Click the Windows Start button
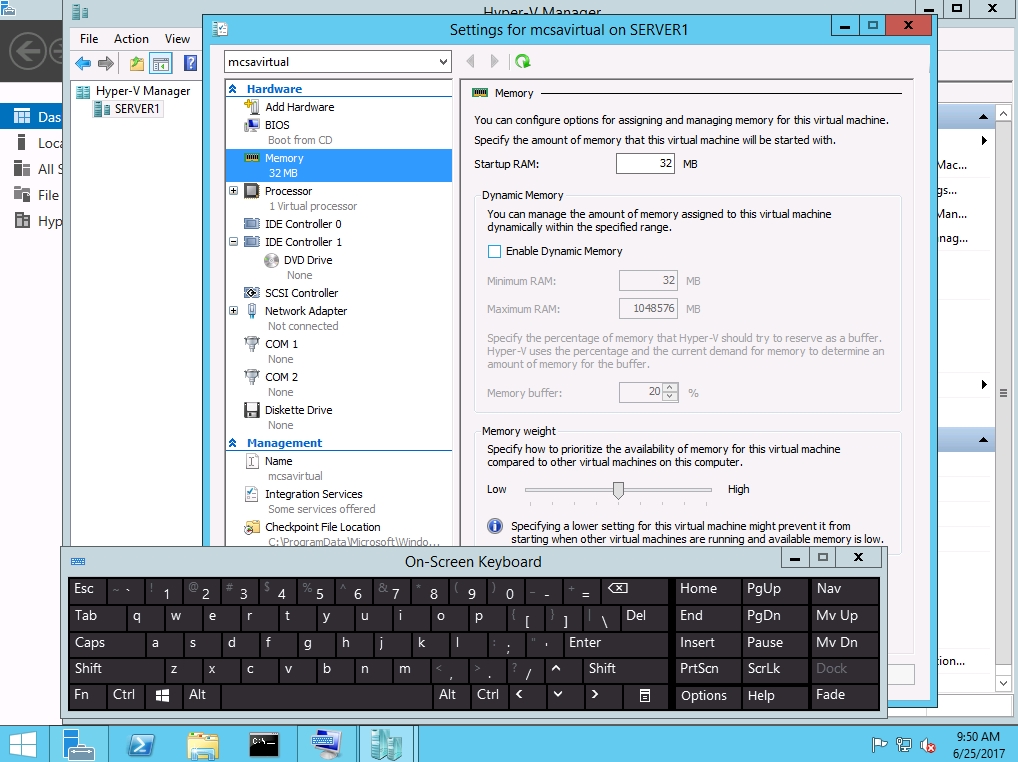1018x762 pixels. [22, 744]
